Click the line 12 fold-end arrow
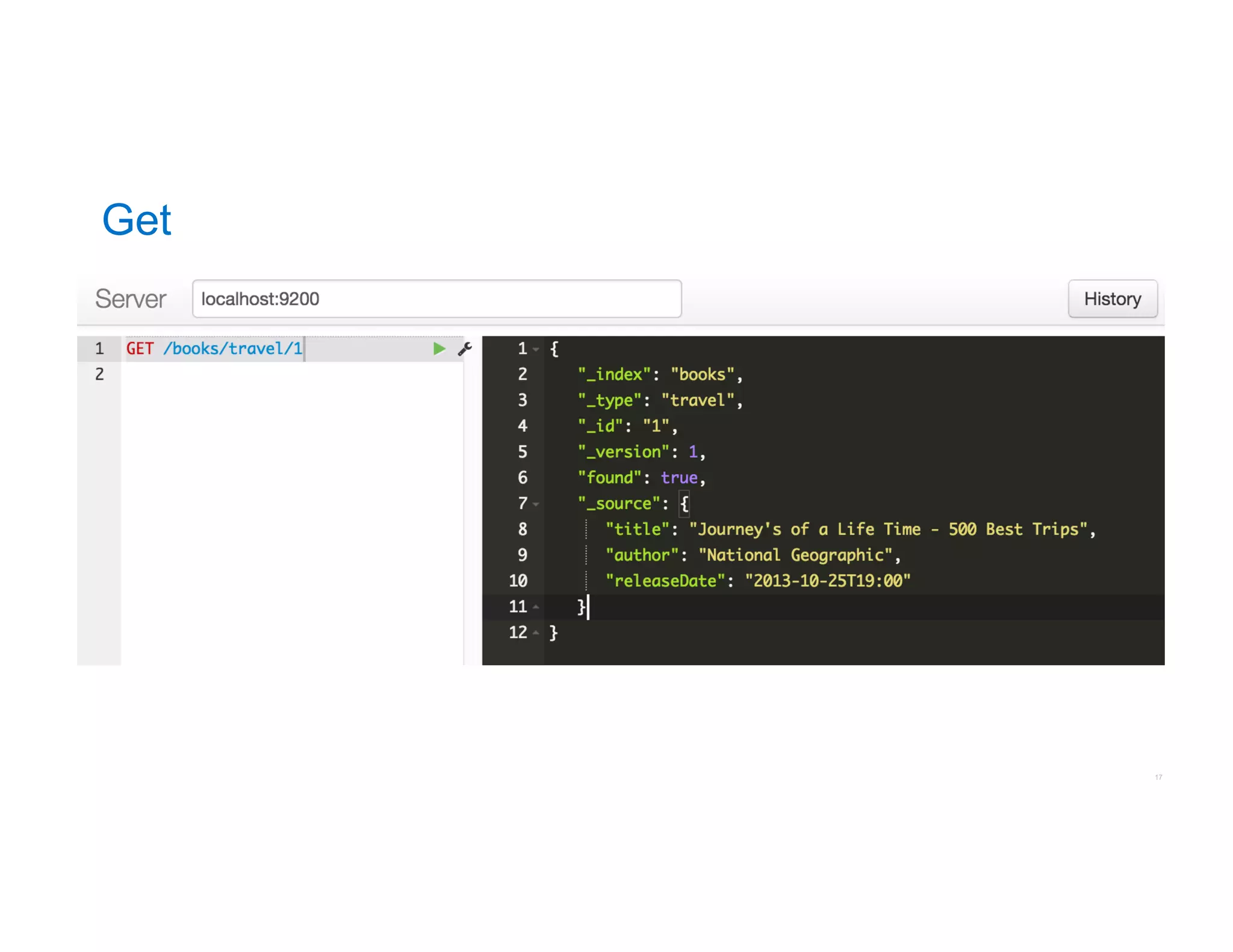Image resolution: width=1233 pixels, height=952 pixels. point(536,632)
